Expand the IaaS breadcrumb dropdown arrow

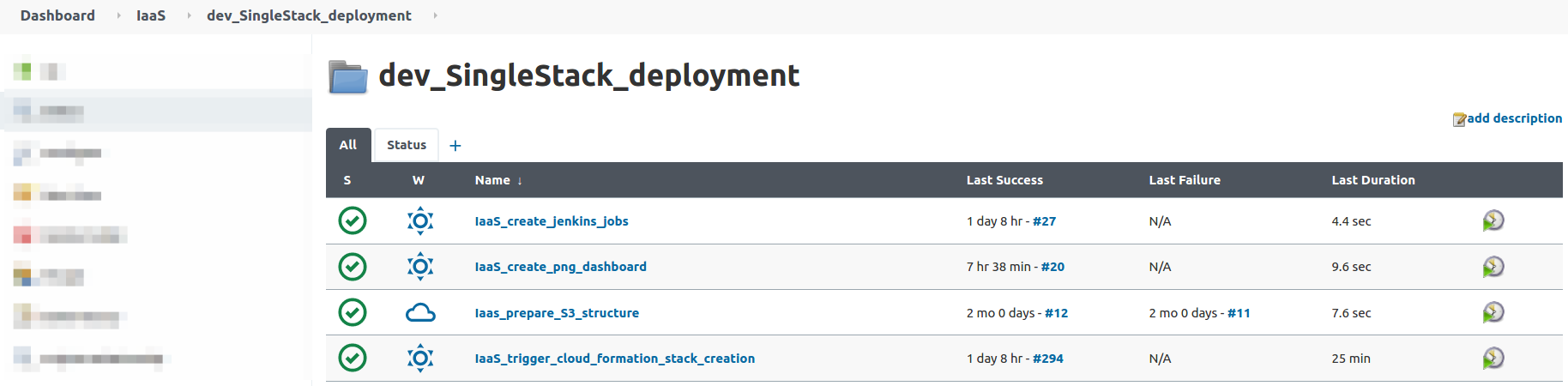point(189,15)
